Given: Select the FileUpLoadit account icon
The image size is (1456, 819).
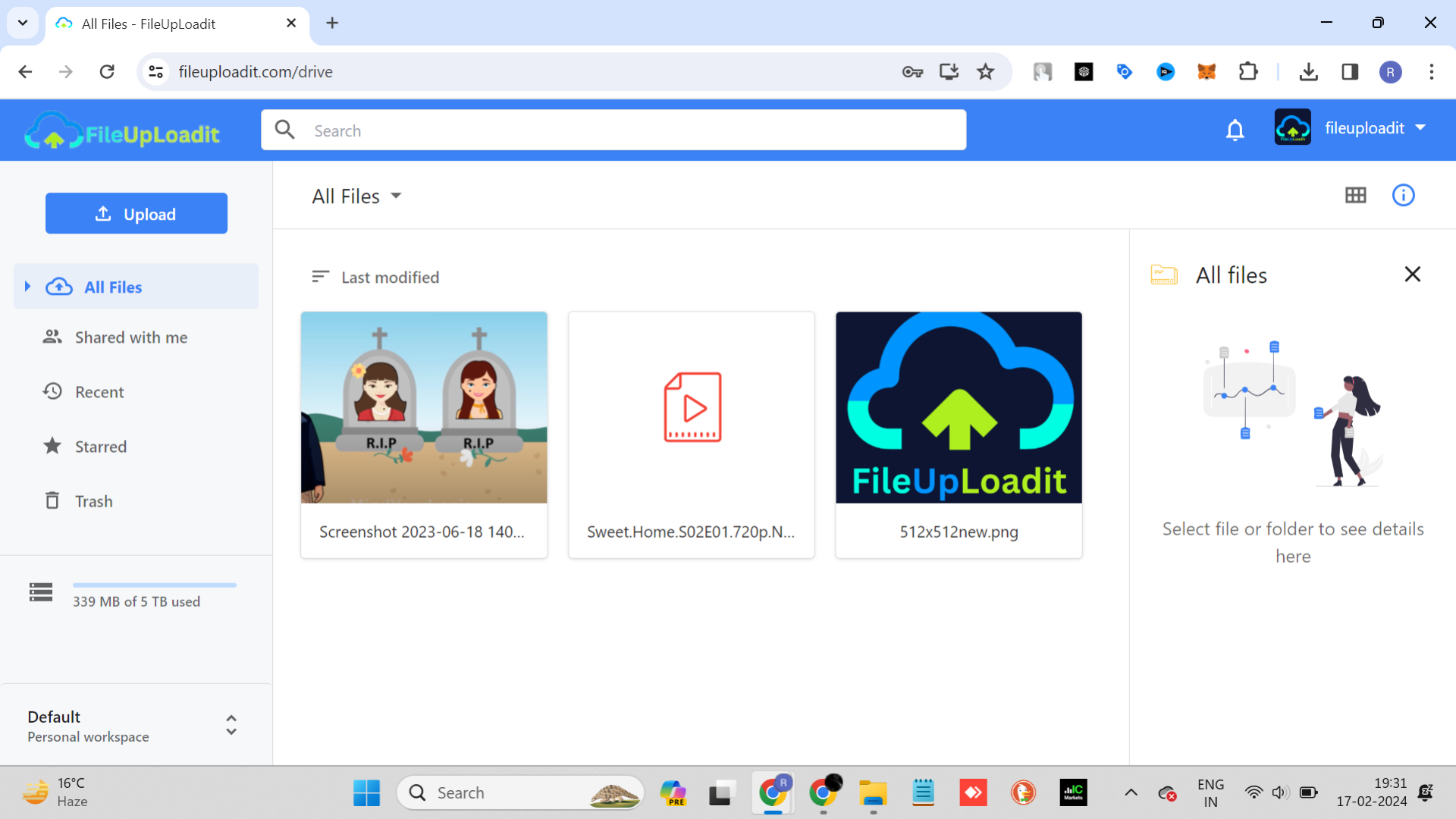Looking at the screenshot, I should [1294, 127].
